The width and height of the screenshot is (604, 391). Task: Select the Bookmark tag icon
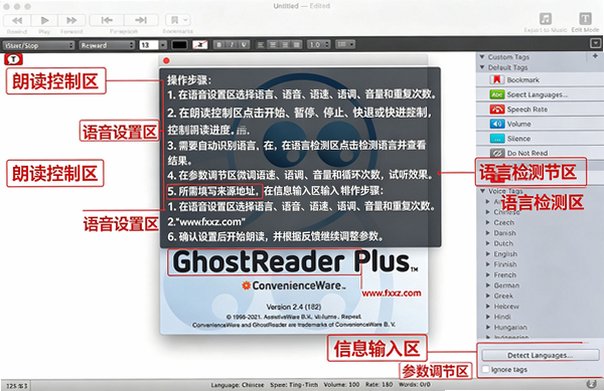(497, 80)
